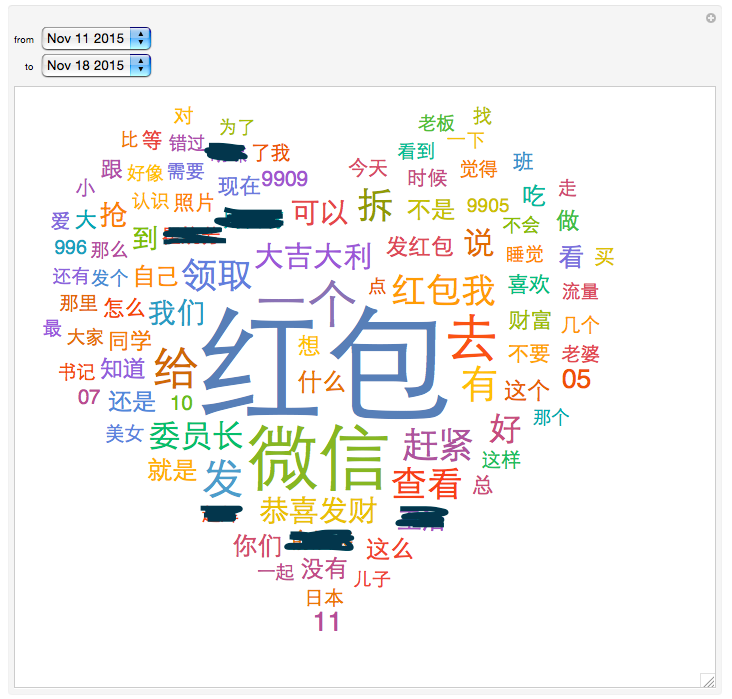Click the brown word 给
The height and width of the screenshot is (699, 732).
coord(176,368)
